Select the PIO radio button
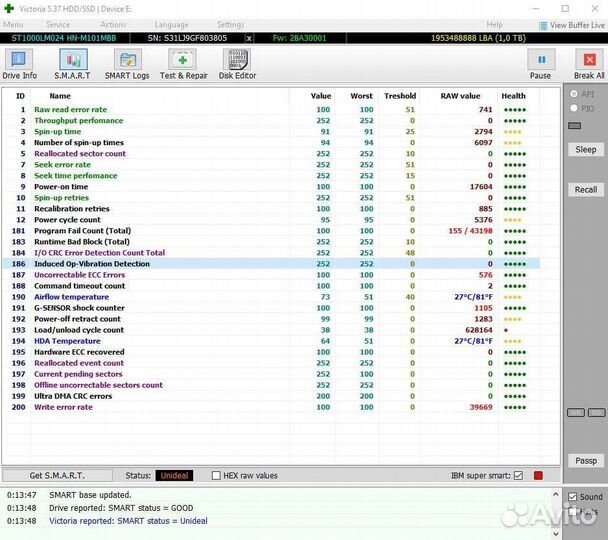 point(573,108)
